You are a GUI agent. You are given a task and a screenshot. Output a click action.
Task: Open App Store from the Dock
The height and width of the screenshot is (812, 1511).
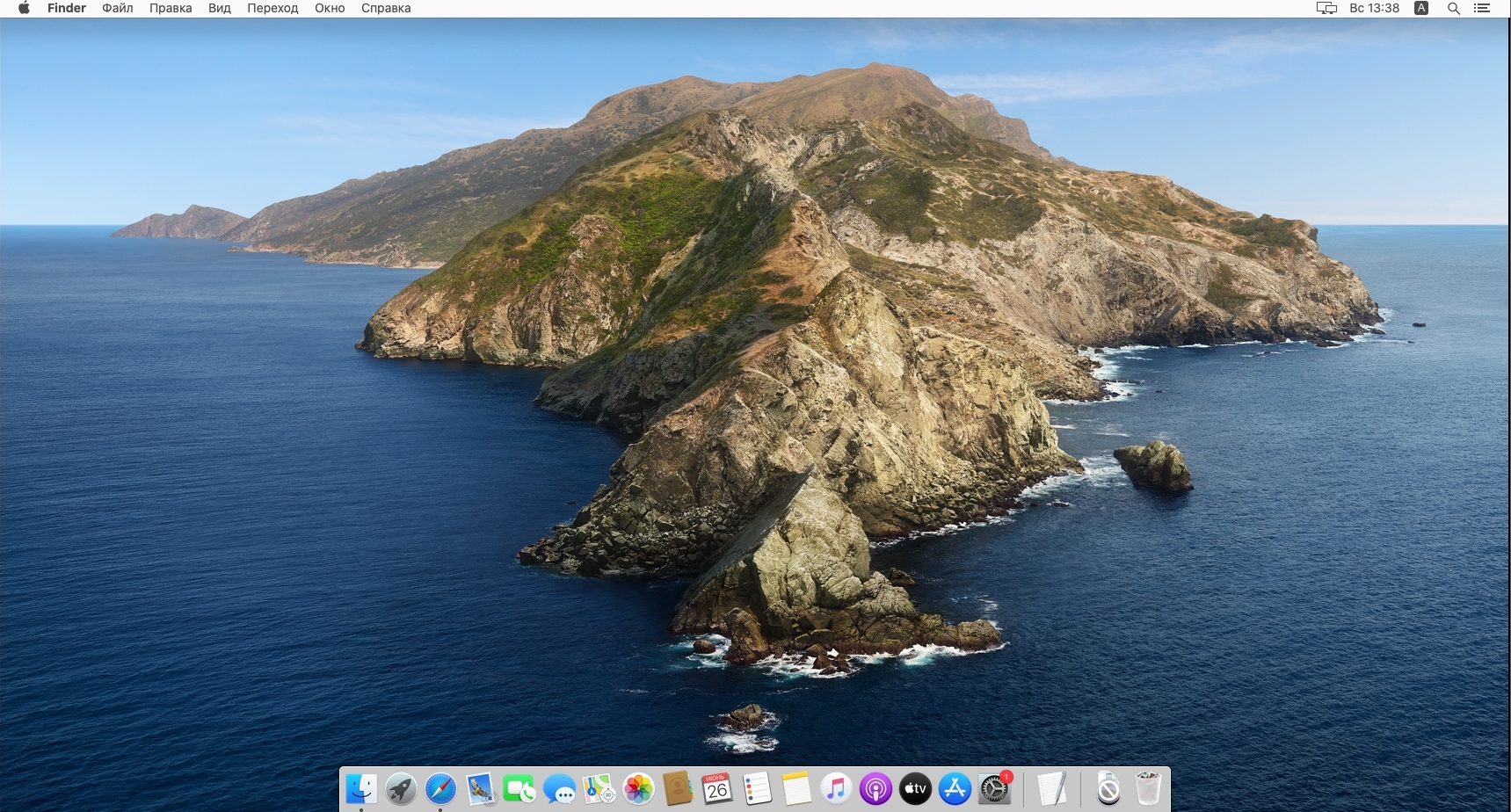click(x=955, y=789)
